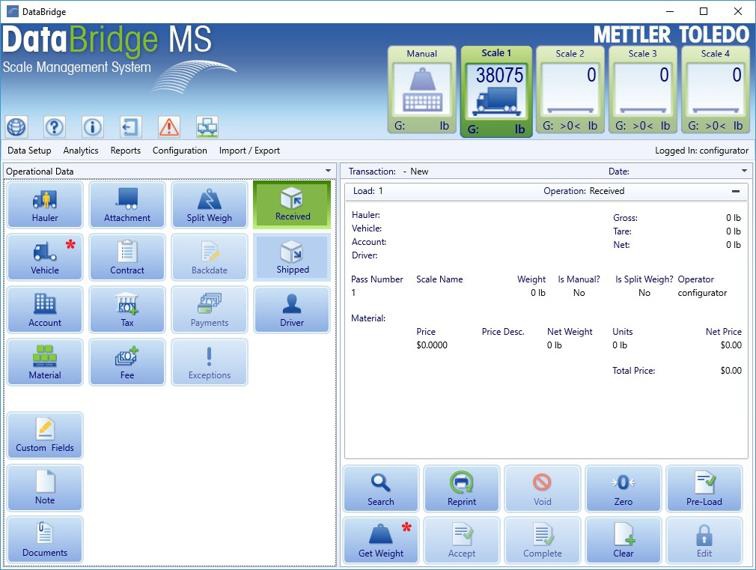Open the Reports menu
Image resolution: width=756 pixels, height=570 pixels.
125,150
